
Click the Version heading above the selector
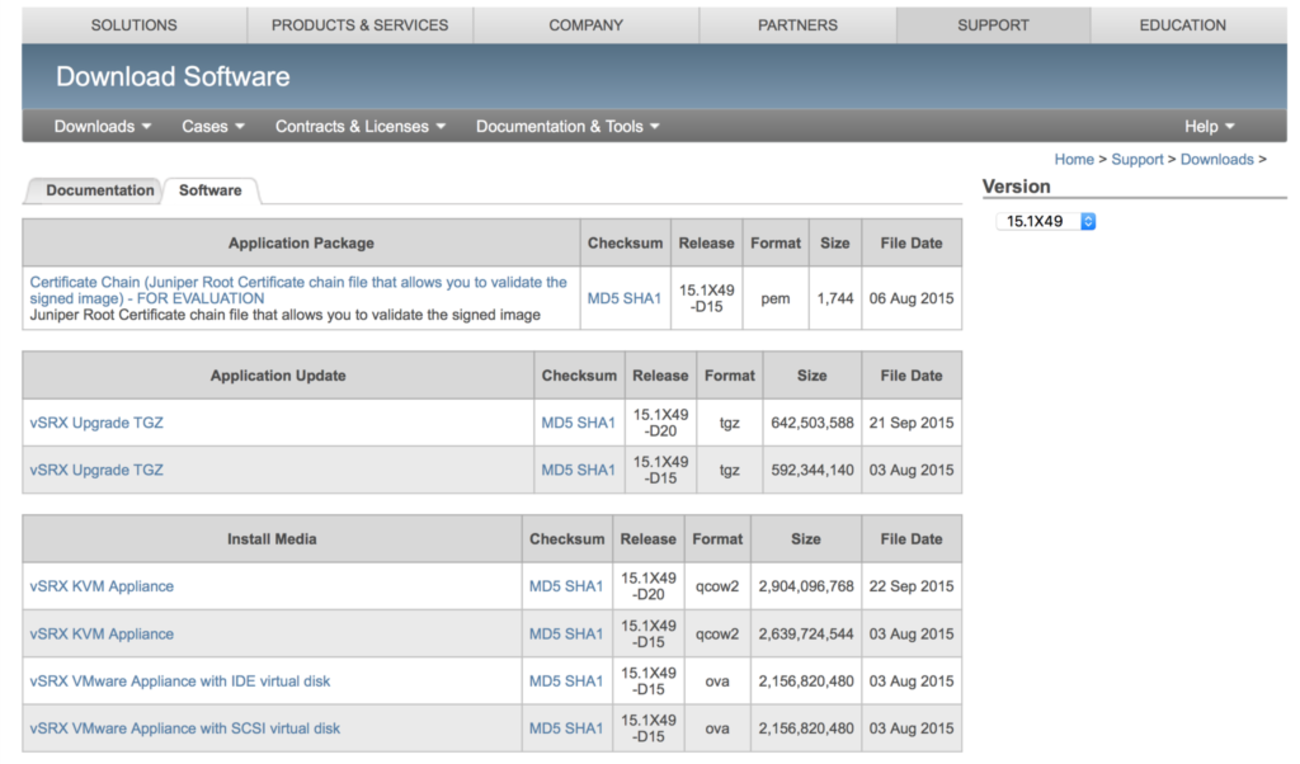1016,186
